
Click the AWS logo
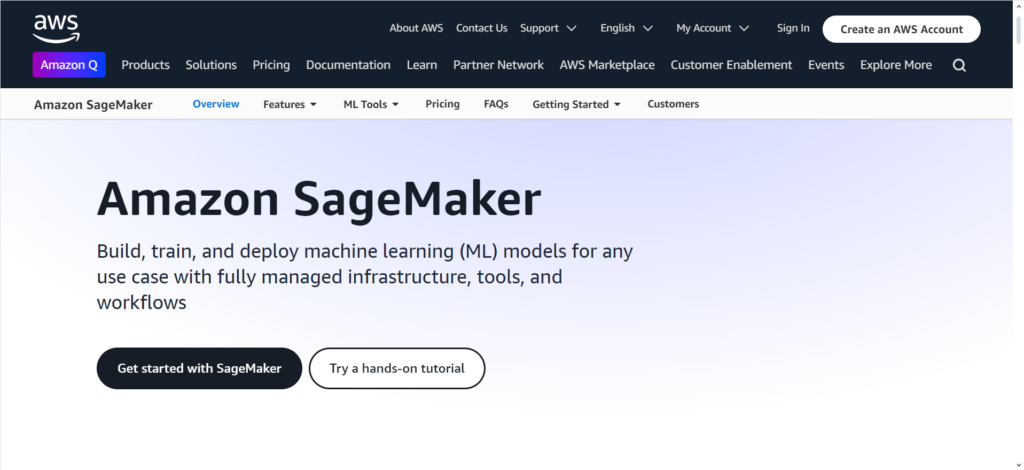click(x=56, y=29)
